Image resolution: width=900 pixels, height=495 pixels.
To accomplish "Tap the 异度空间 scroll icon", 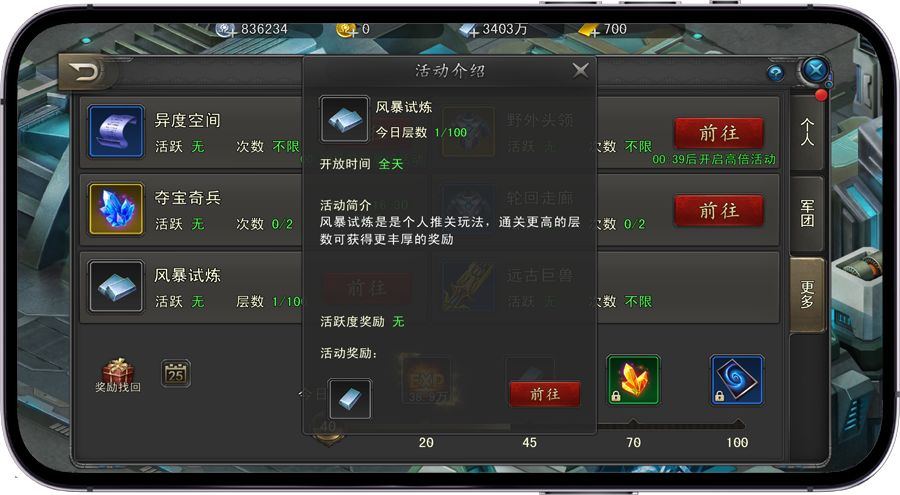I will [x=117, y=131].
